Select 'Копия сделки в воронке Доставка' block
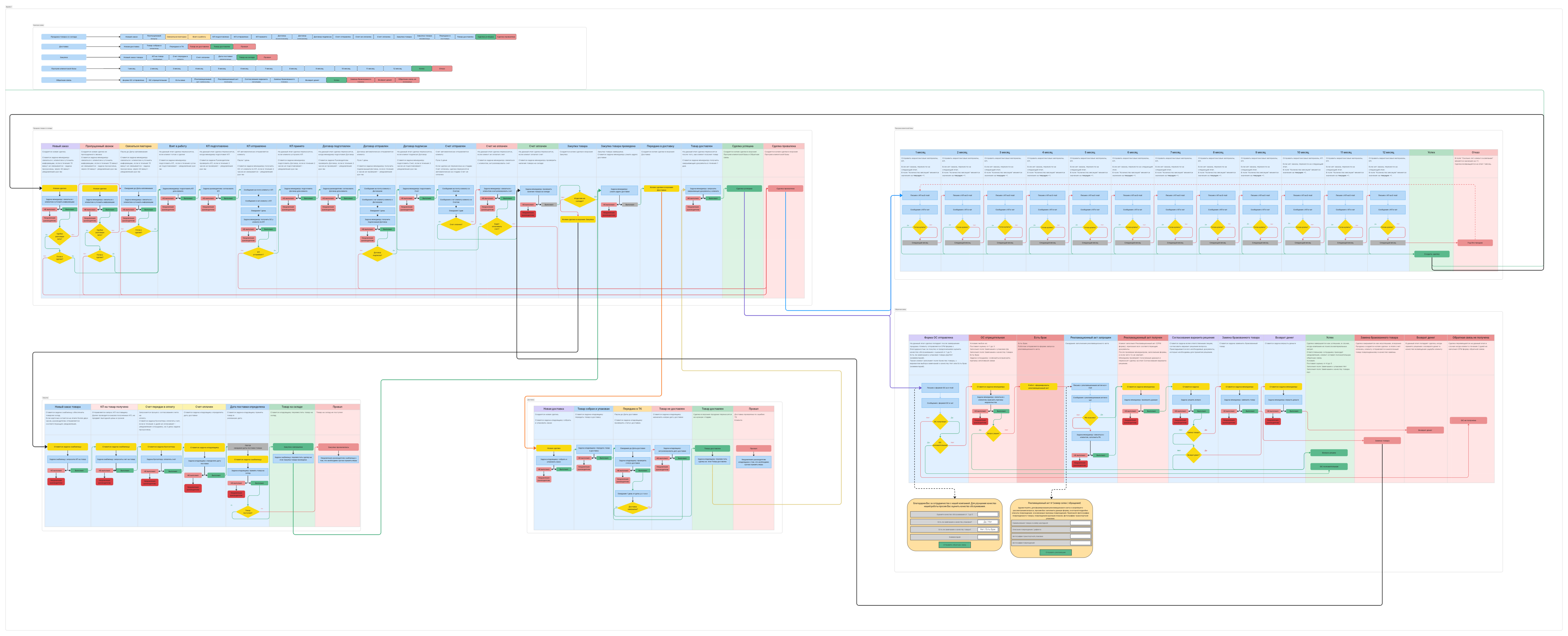The width and height of the screenshot is (1568, 636). click(662, 189)
